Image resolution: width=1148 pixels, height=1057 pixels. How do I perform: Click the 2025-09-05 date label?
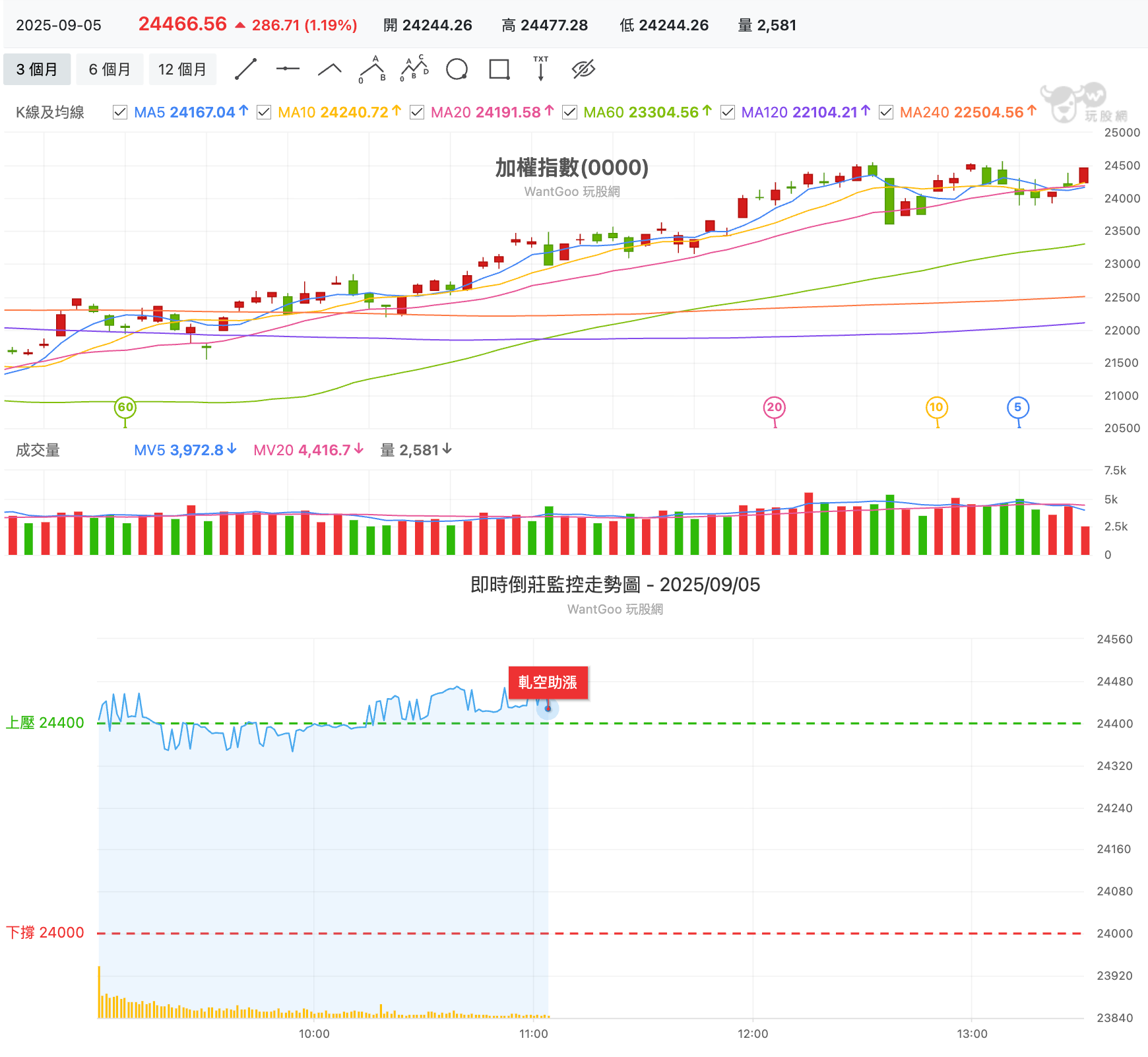59,25
